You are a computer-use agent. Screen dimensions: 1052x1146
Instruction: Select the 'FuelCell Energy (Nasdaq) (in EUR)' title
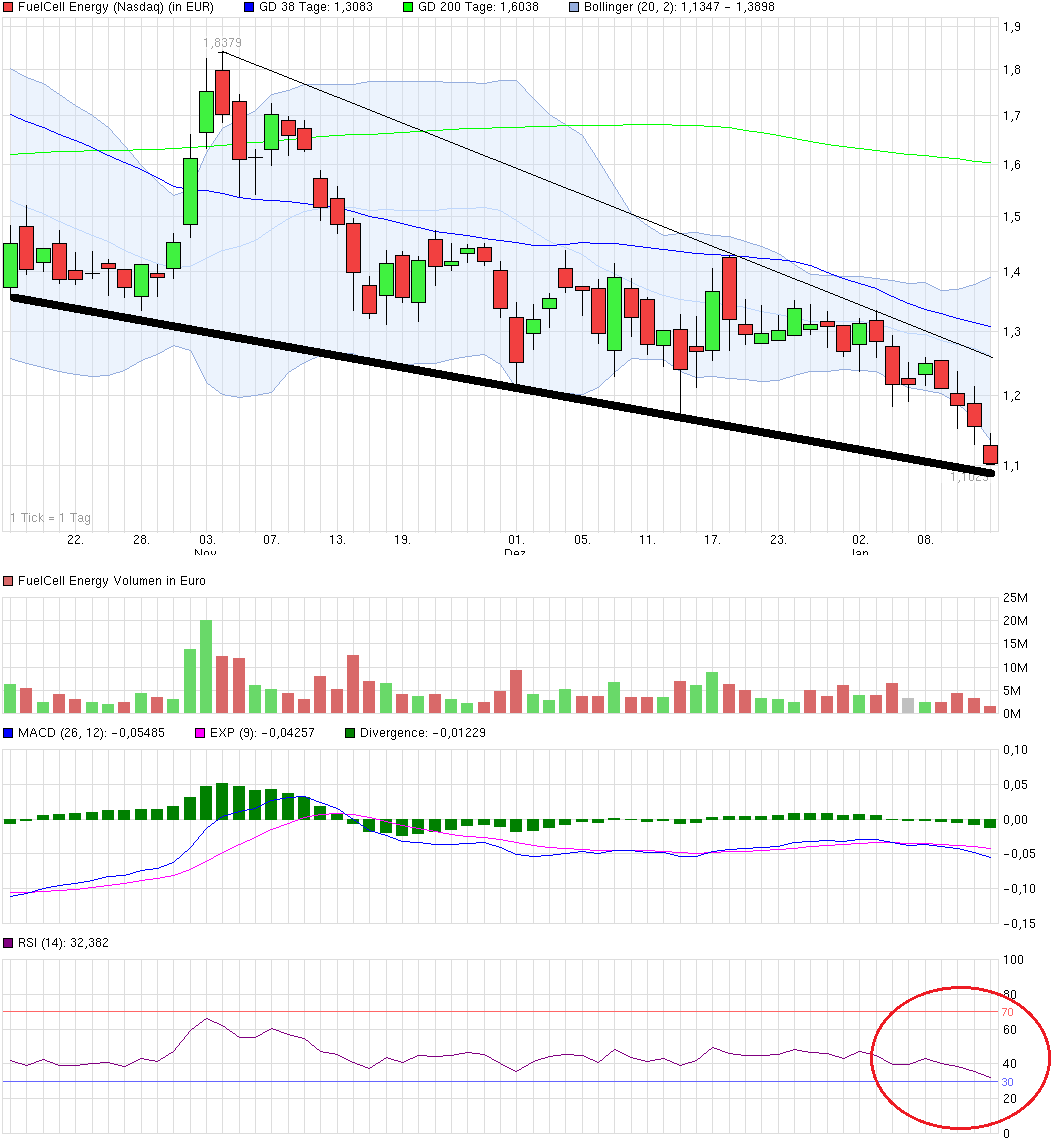point(116,7)
